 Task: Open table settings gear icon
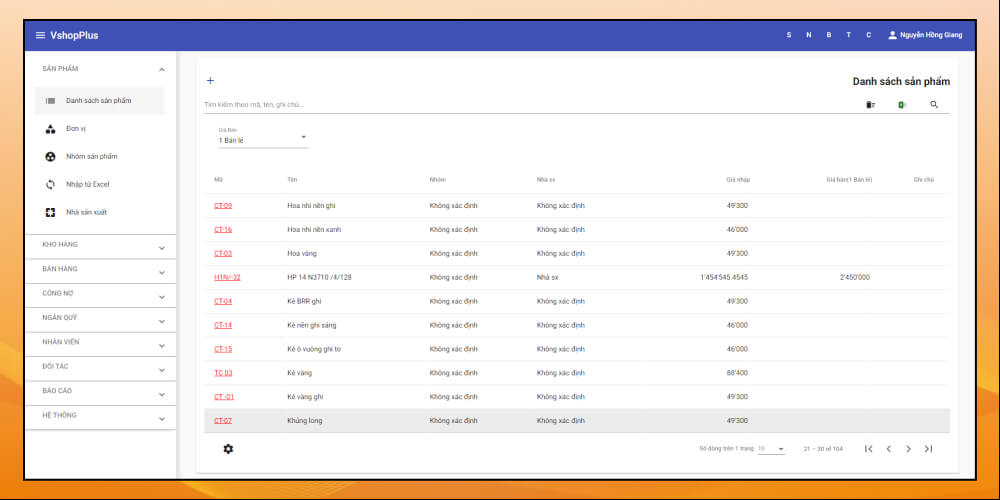[228, 449]
